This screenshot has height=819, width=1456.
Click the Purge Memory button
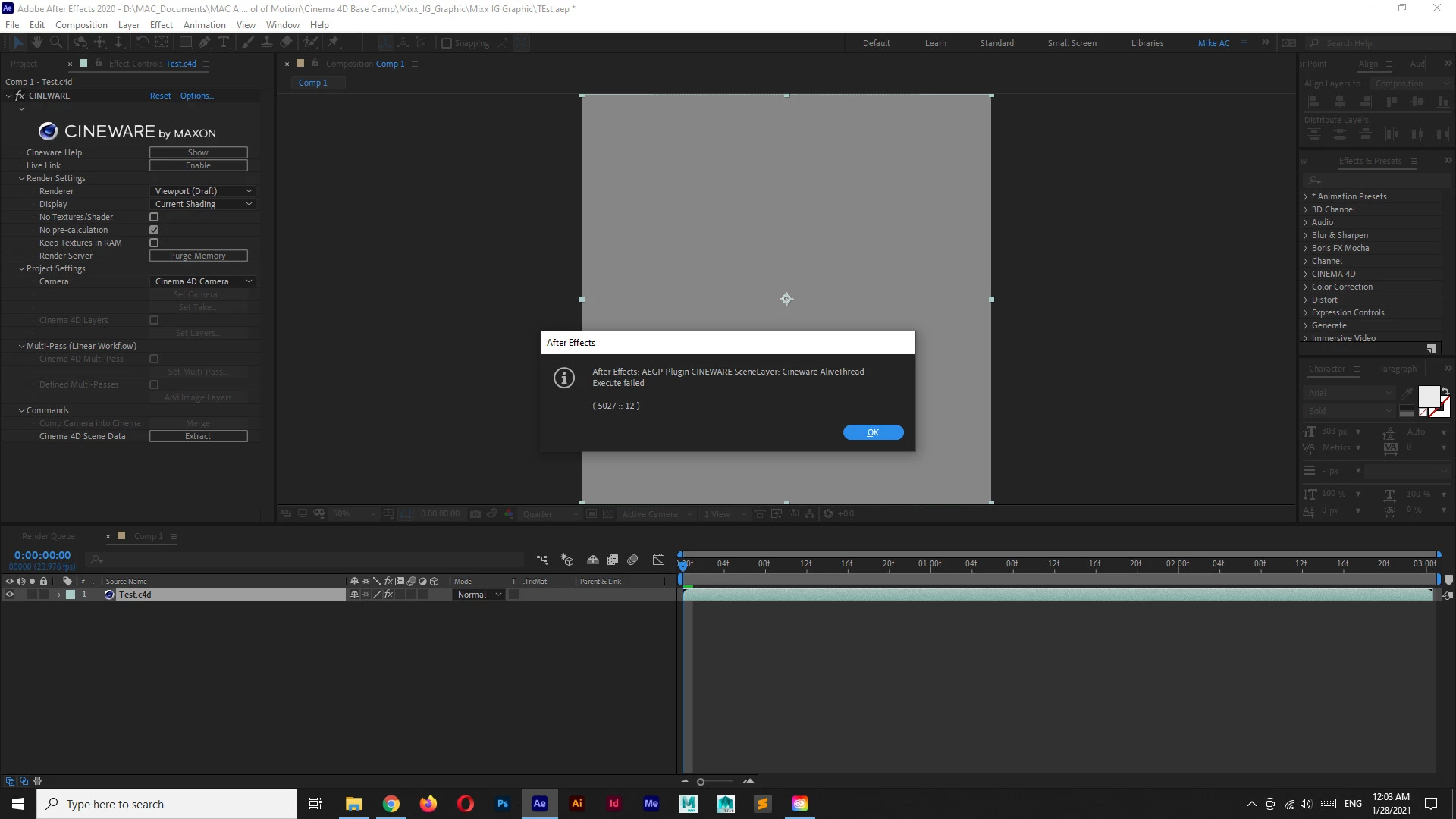tap(198, 256)
